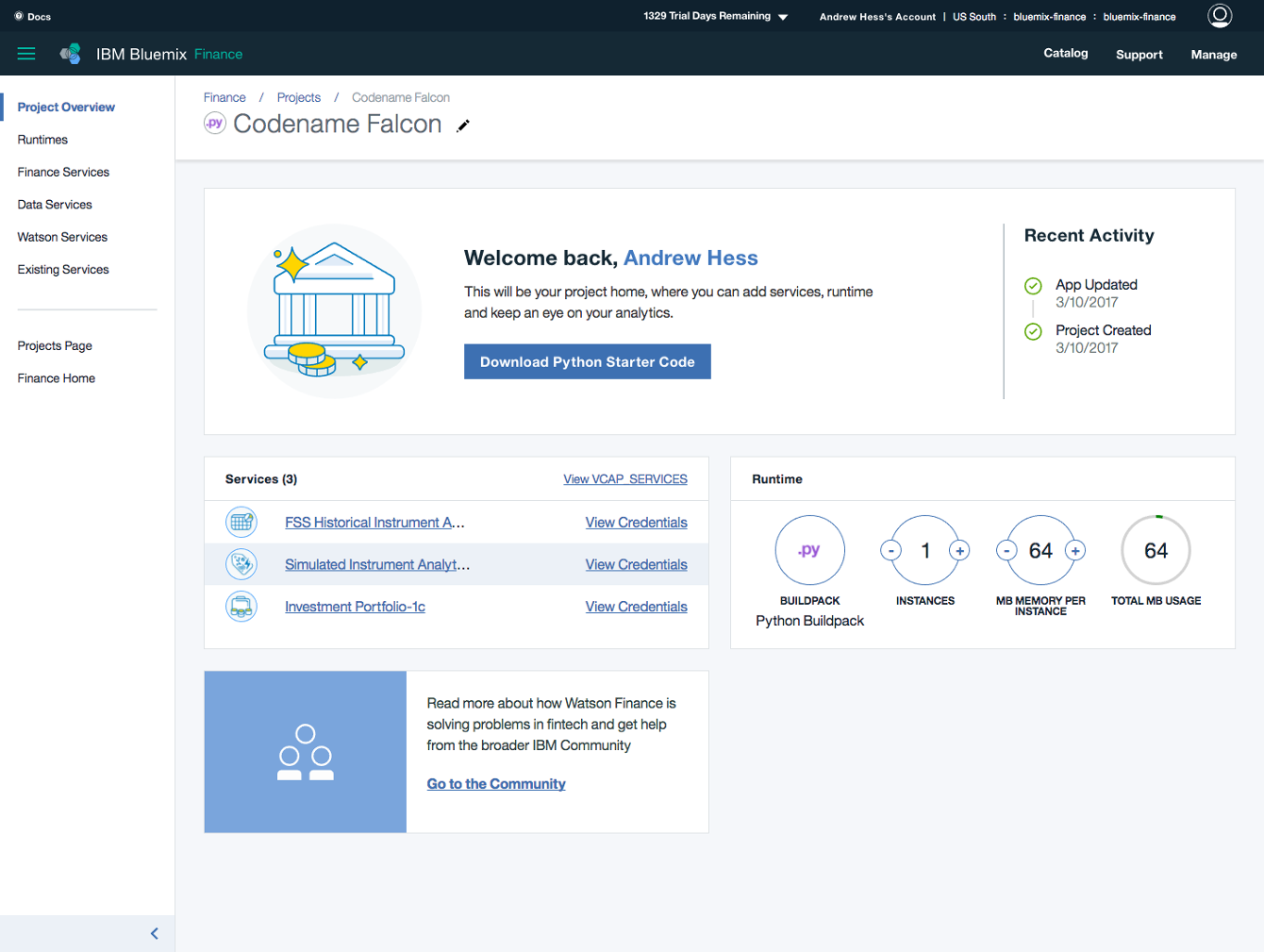Increase Instances using the plus stepper

[959, 550]
